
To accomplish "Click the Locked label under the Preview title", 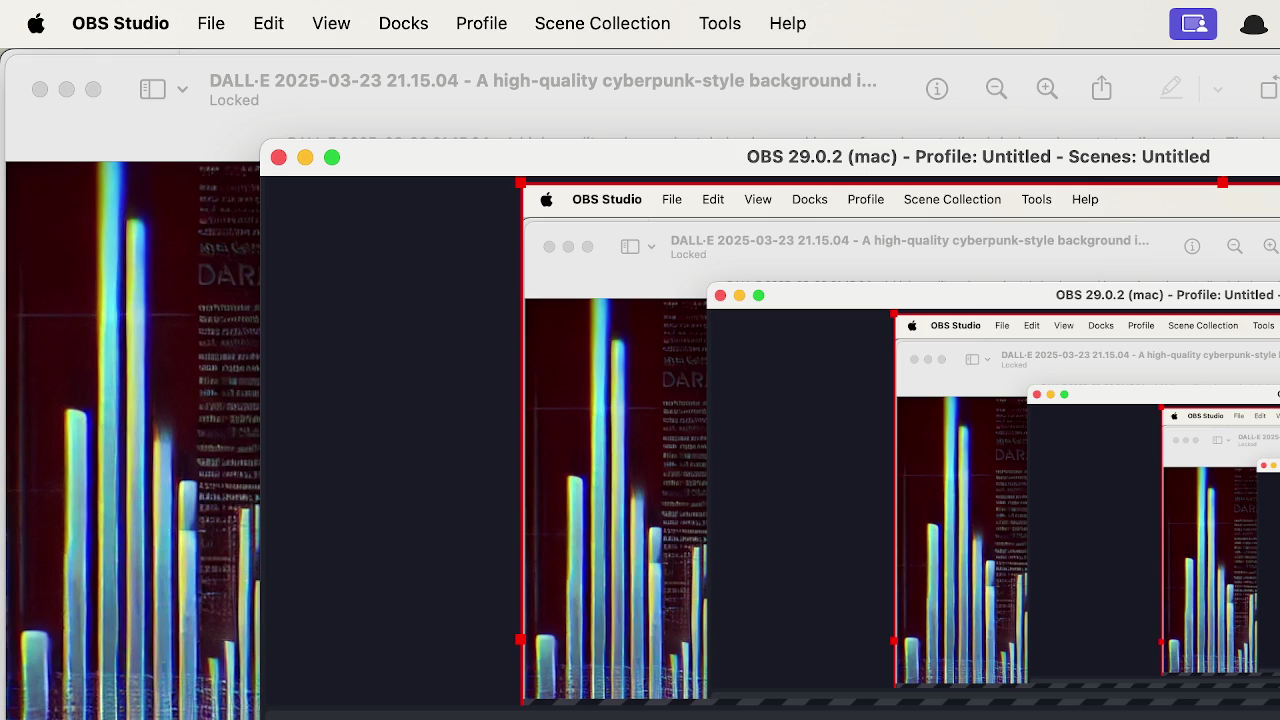I will coord(234,100).
